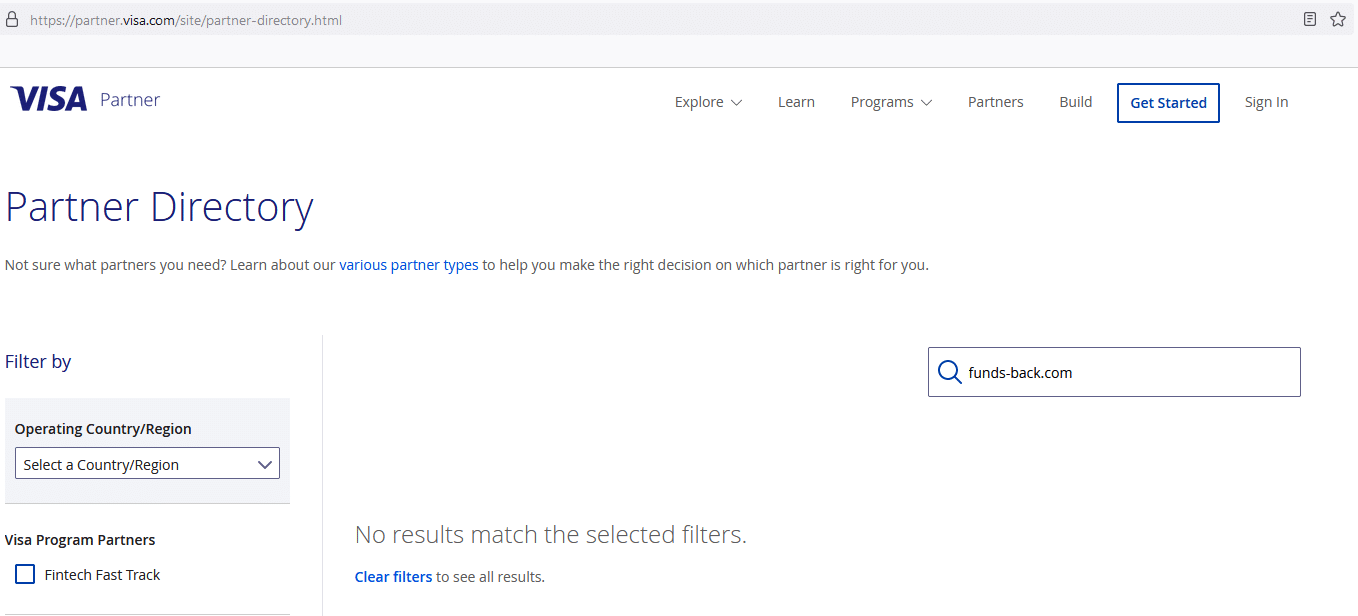Image resolution: width=1358 pixels, height=616 pixels.
Task: Click the Partner Directory heading
Action: (x=159, y=207)
